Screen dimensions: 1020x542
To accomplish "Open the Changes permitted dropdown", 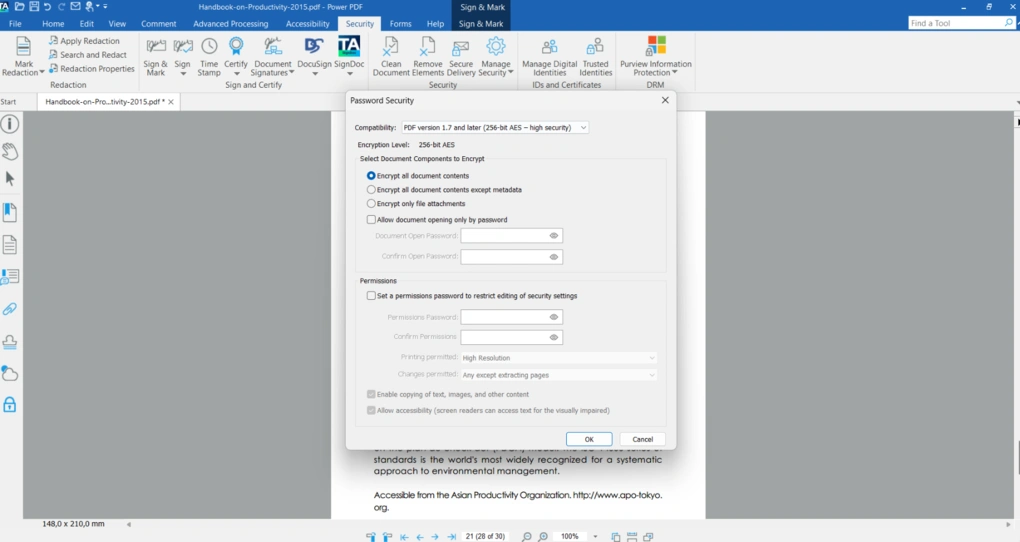I will click(558, 375).
